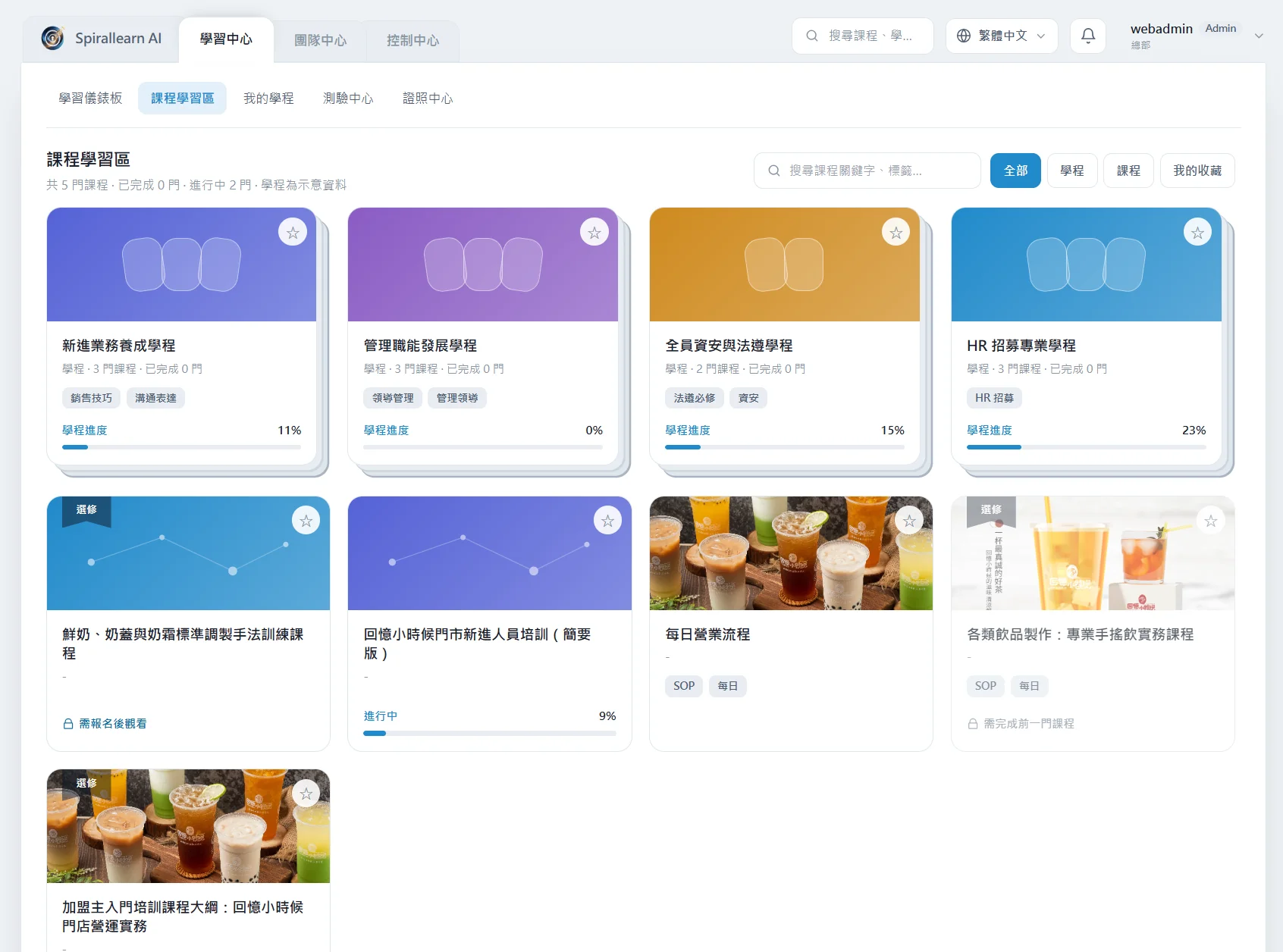Click the 進行中 9% progress bar
Screen dimensions: 1283x952
click(490, 733)
